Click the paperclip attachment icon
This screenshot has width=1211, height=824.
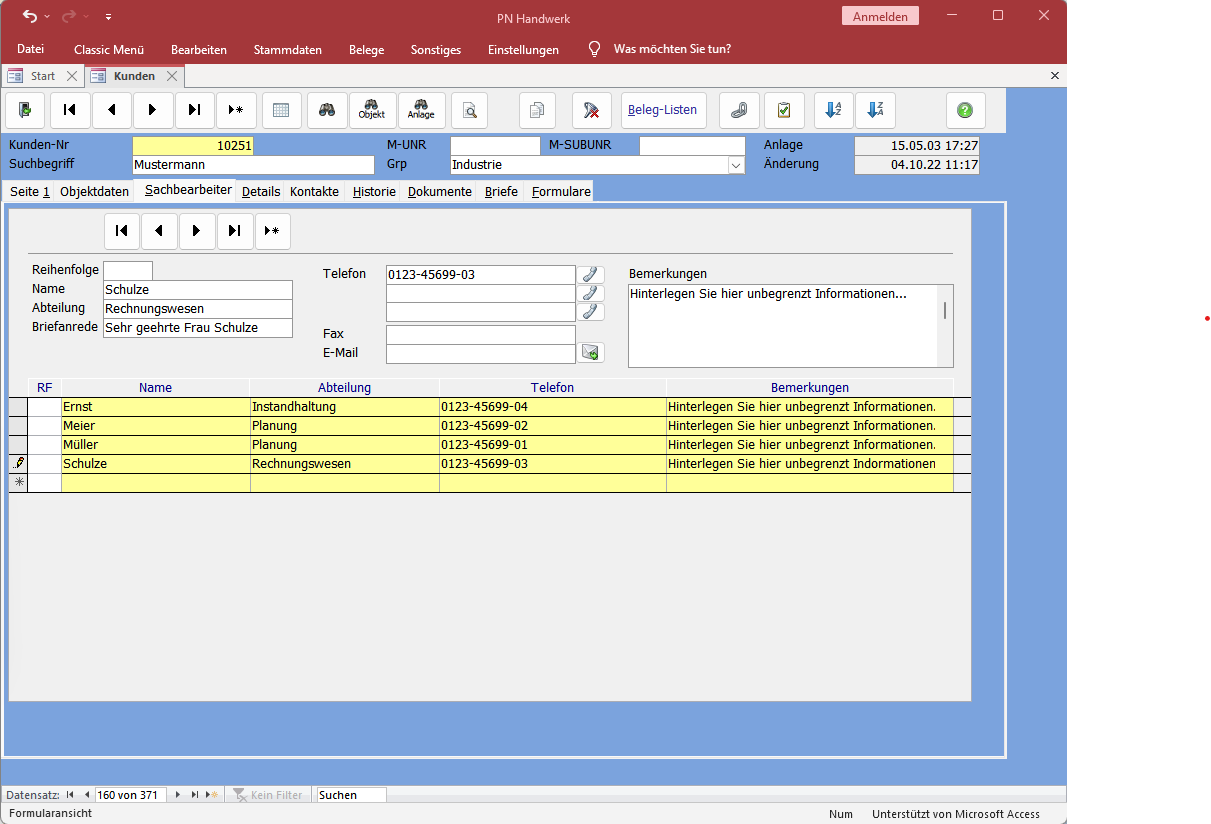[x=739, y=110]
